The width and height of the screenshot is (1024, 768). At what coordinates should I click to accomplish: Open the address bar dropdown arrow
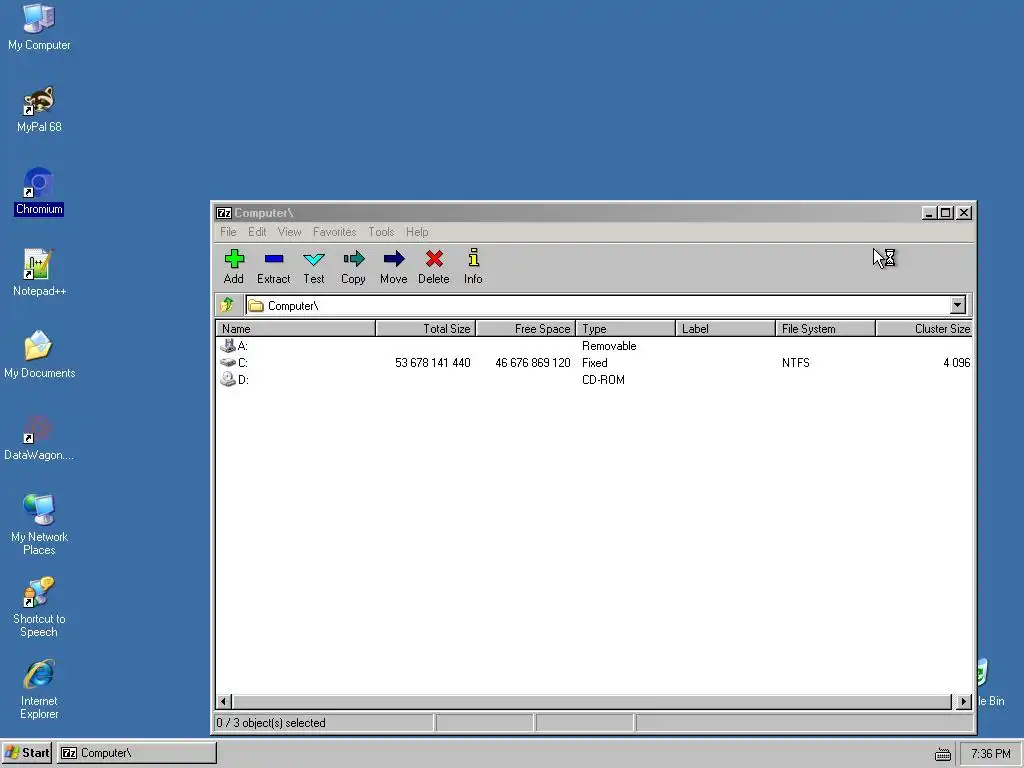[x=957, y=305]
